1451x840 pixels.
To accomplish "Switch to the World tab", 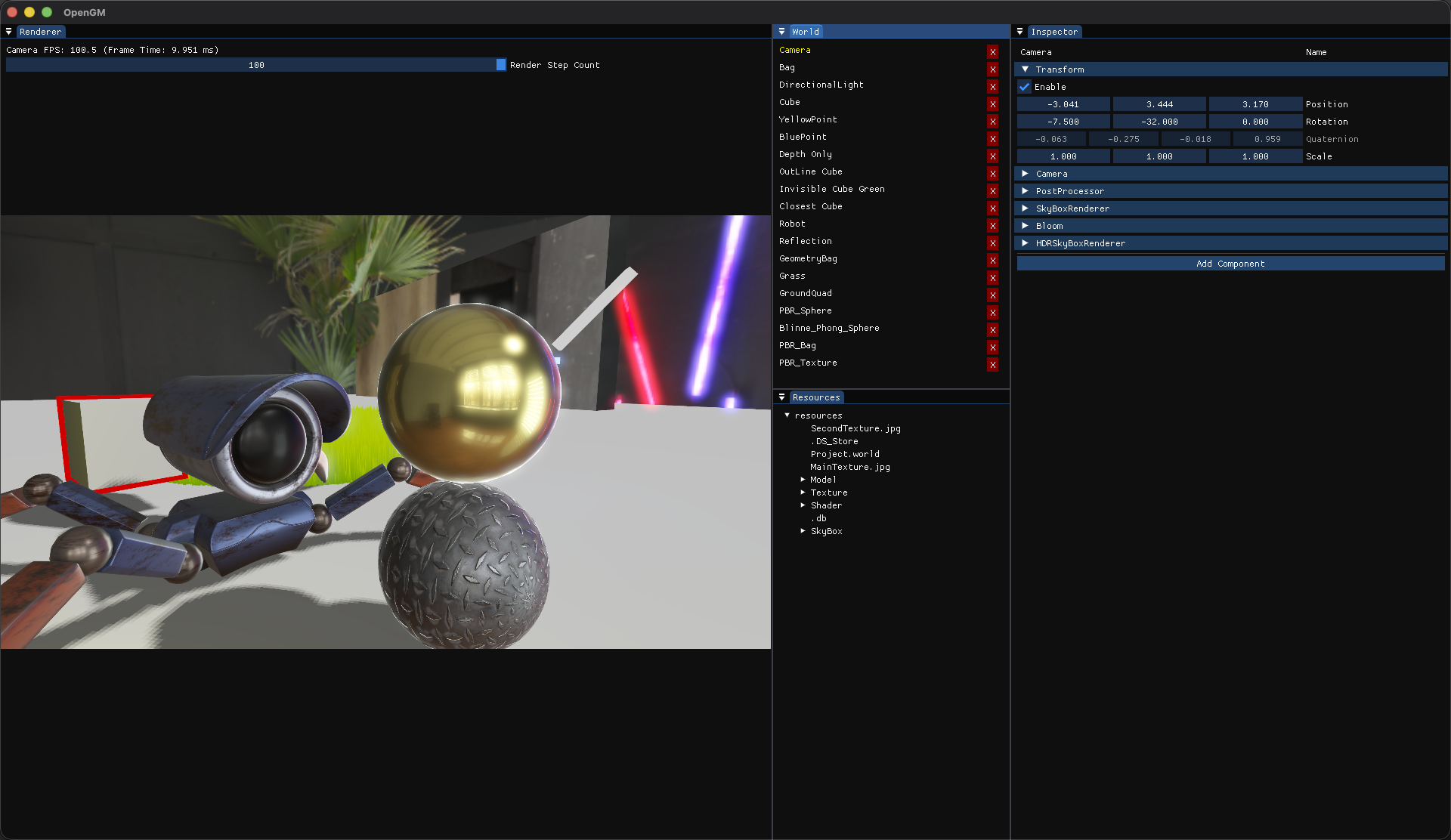I will (x=805, y=32).
